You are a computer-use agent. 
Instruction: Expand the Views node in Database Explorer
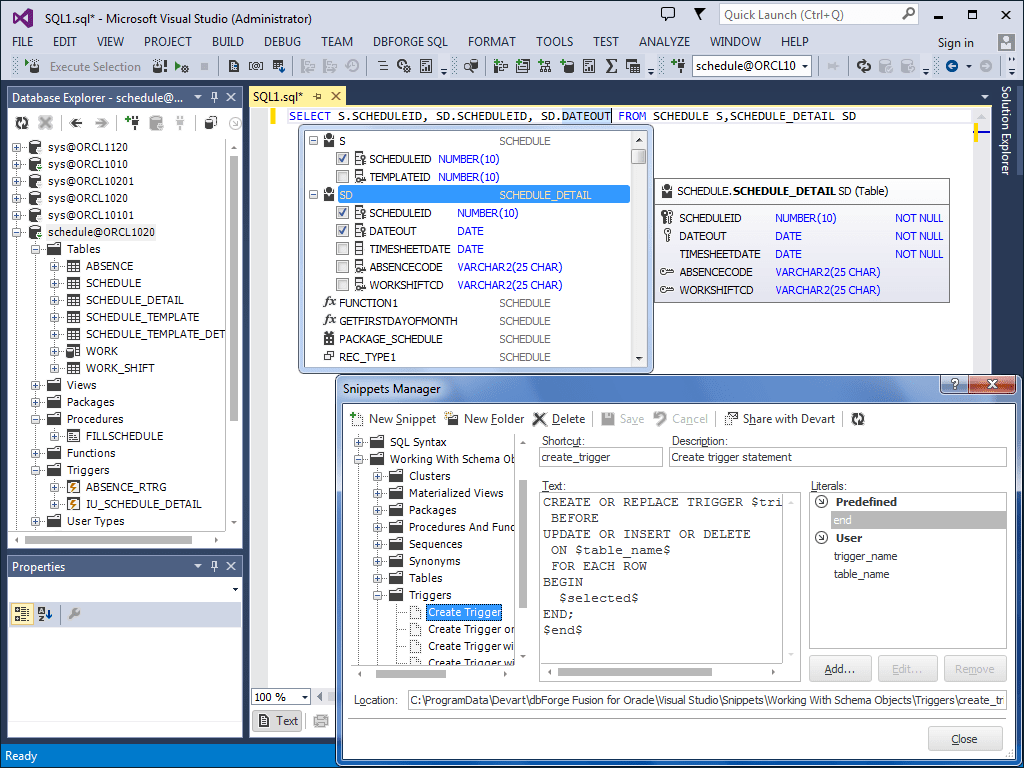click(33, 384)
